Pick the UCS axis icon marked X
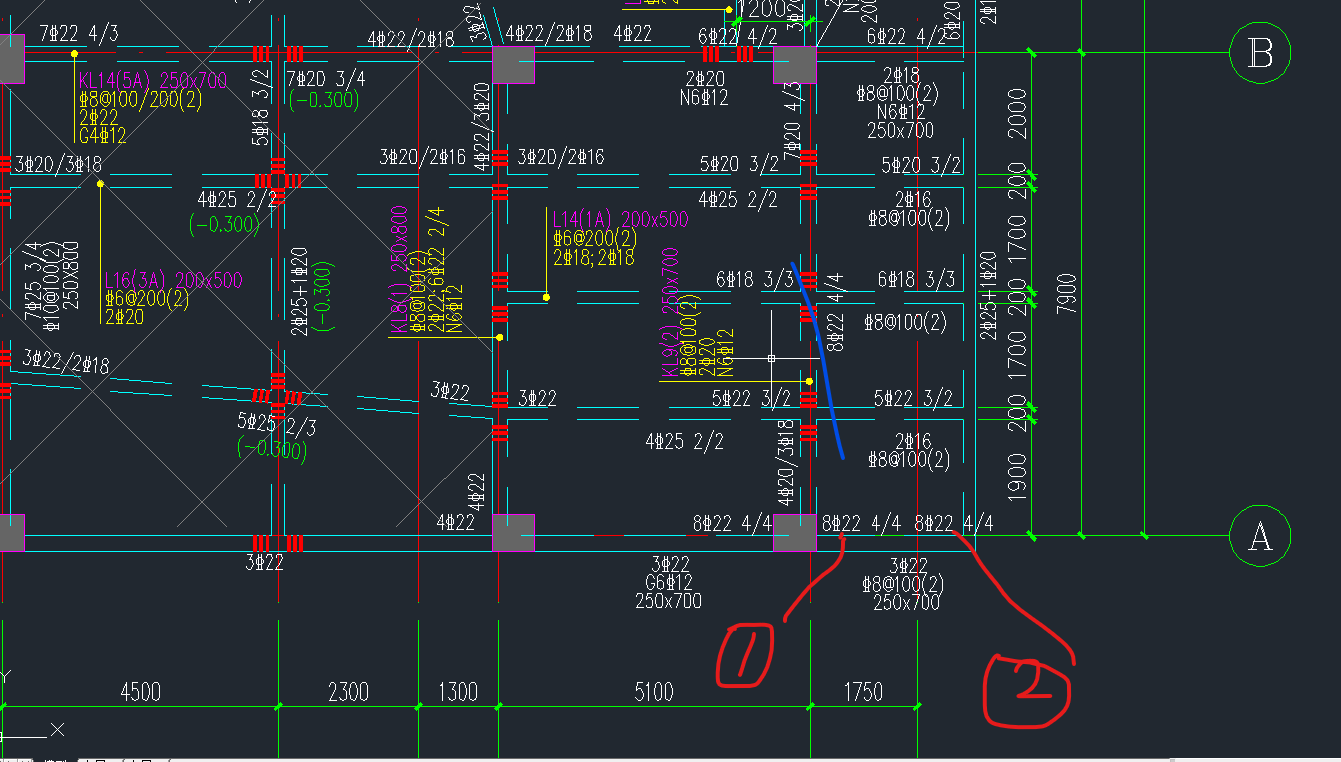 (58, 730)
